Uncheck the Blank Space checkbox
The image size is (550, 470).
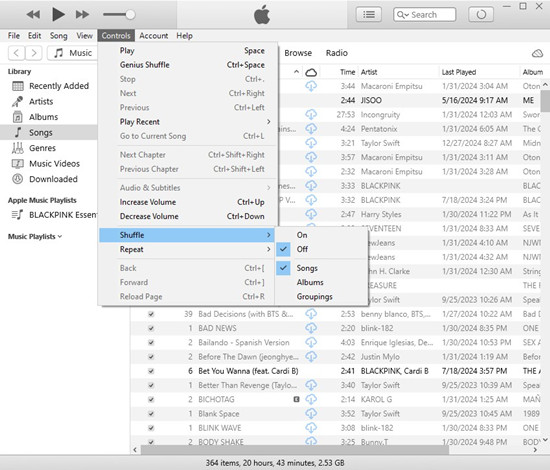coord(151,414)
